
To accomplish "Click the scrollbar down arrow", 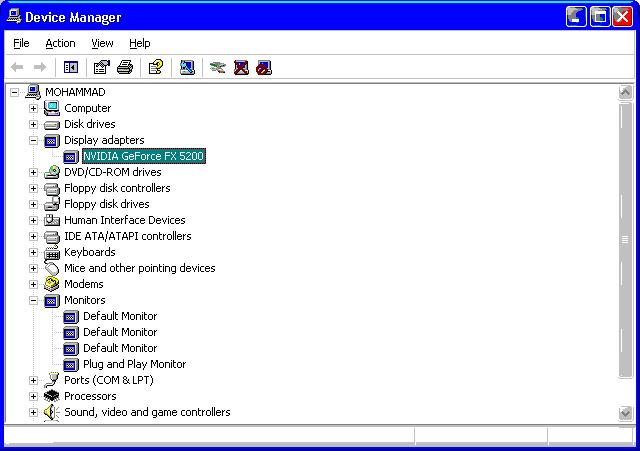I will pos(625,413).
